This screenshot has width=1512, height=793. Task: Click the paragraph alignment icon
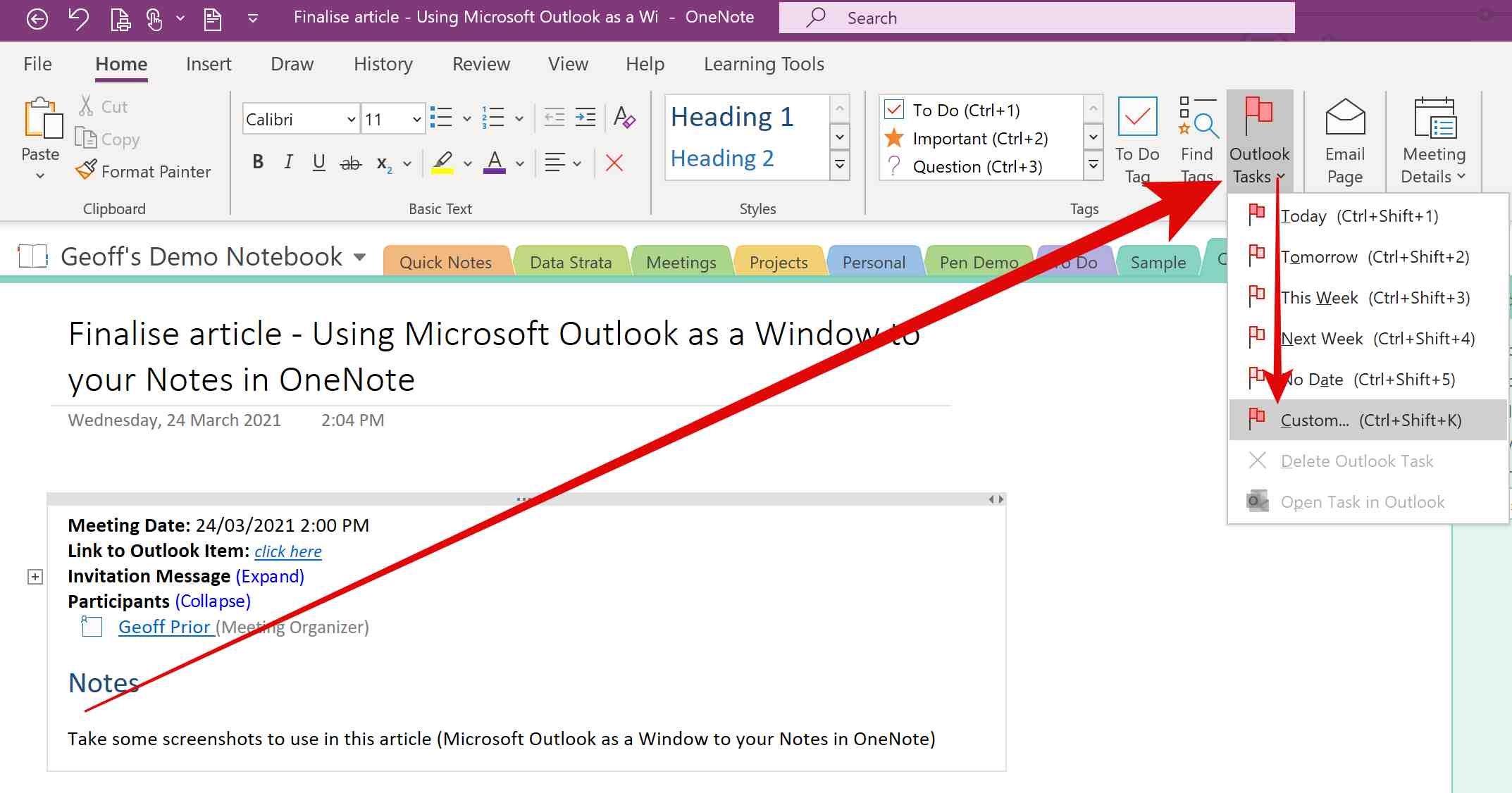555,163
